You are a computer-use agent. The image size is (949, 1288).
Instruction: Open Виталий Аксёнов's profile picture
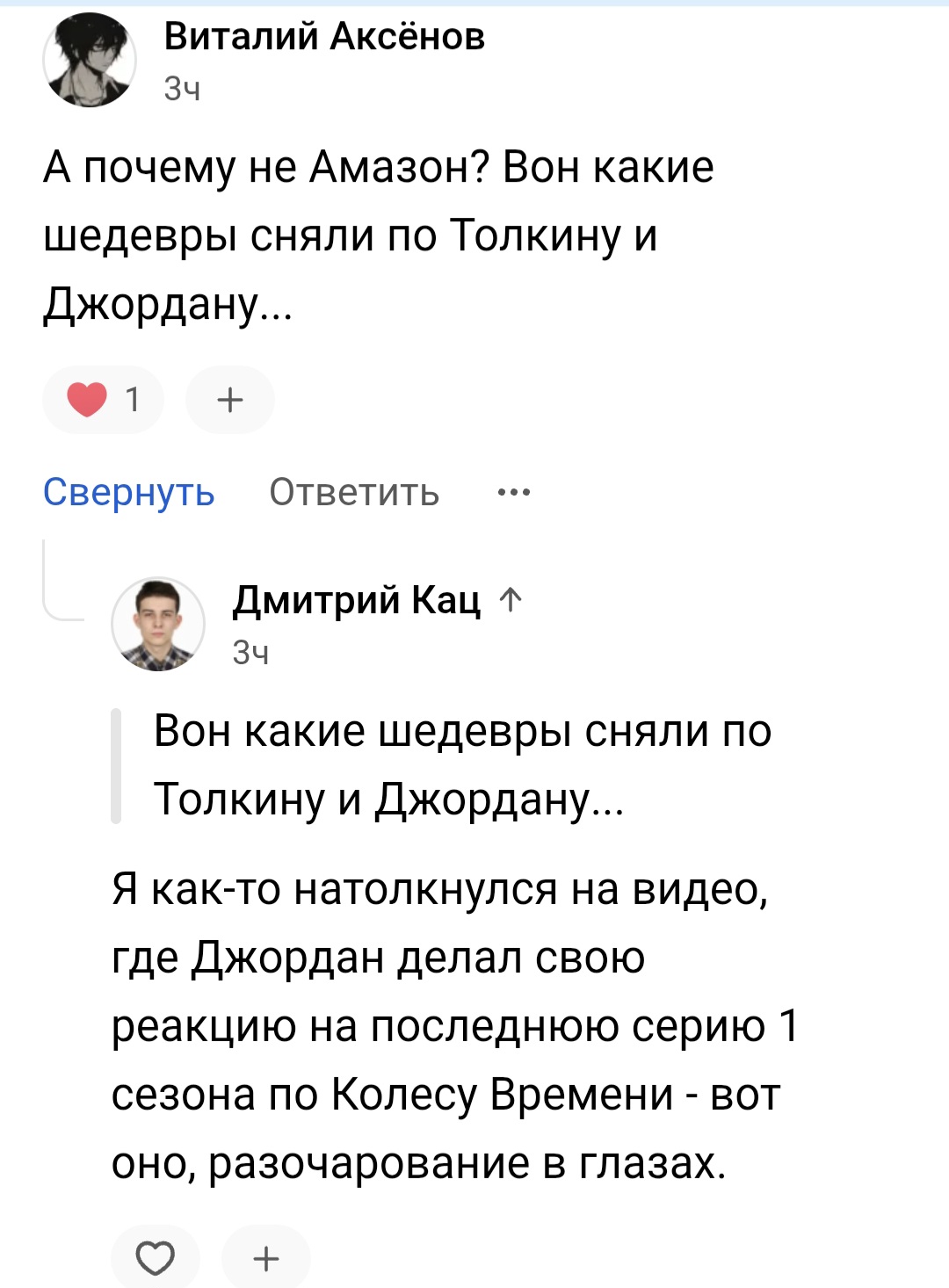[90, 62]
